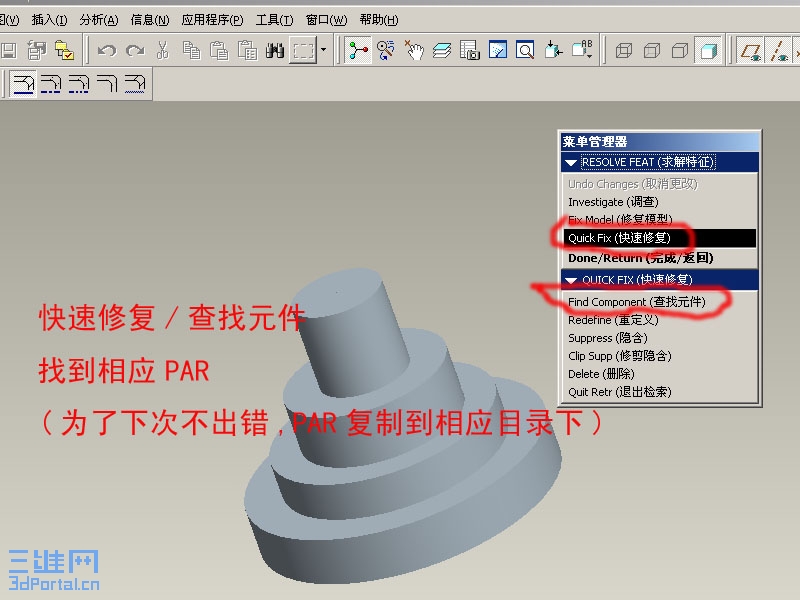Open the 工具(T) menu
This screenshot has width=800, height=600.
click(x=274, y=20)
